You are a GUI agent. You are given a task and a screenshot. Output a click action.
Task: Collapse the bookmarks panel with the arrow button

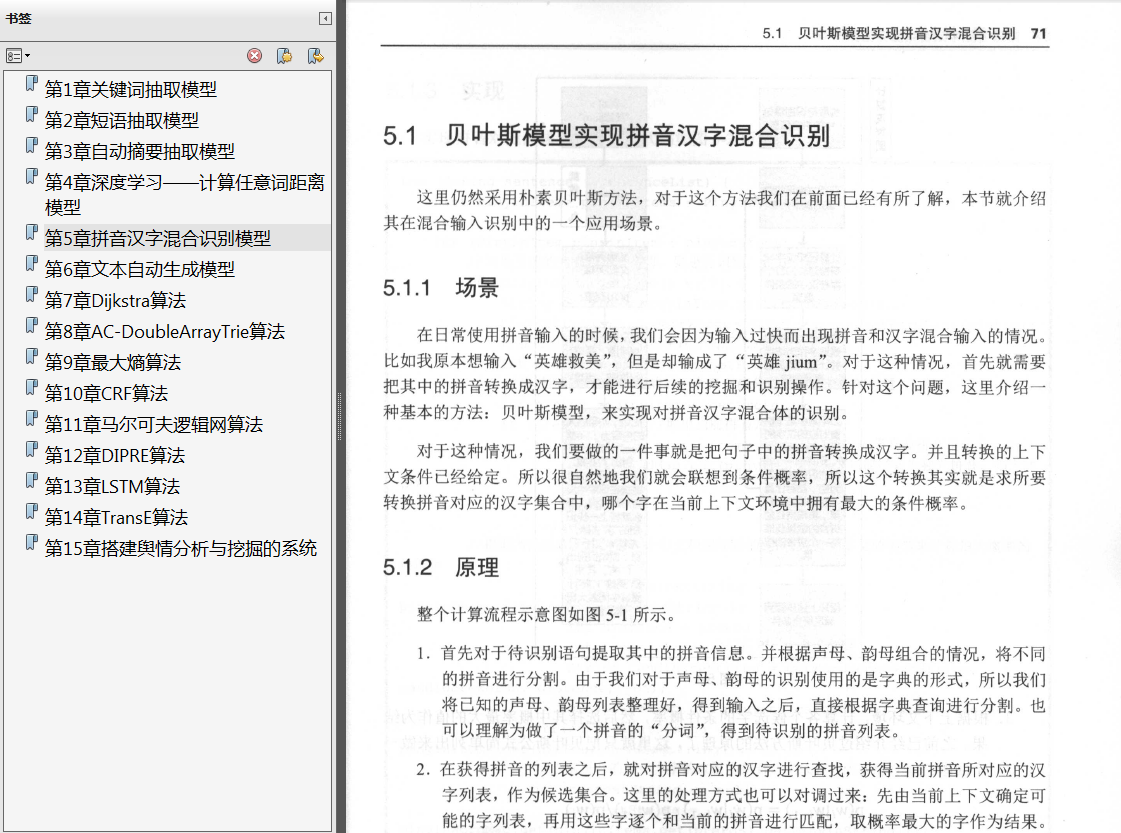point(325,19)
